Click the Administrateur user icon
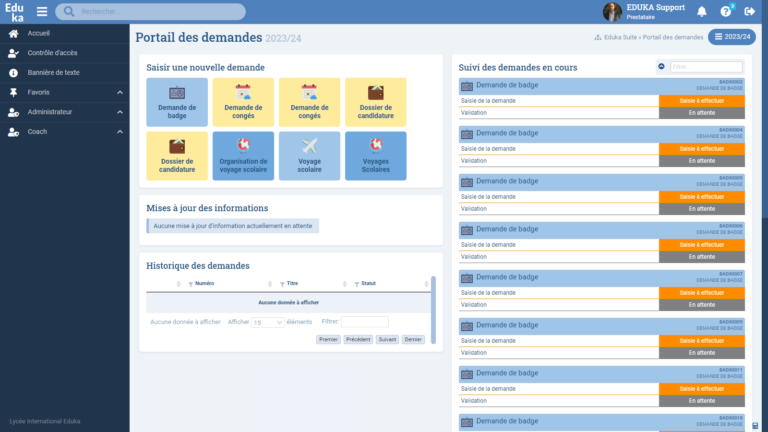This screenshot has width=768, height=432. click(13, 112)
